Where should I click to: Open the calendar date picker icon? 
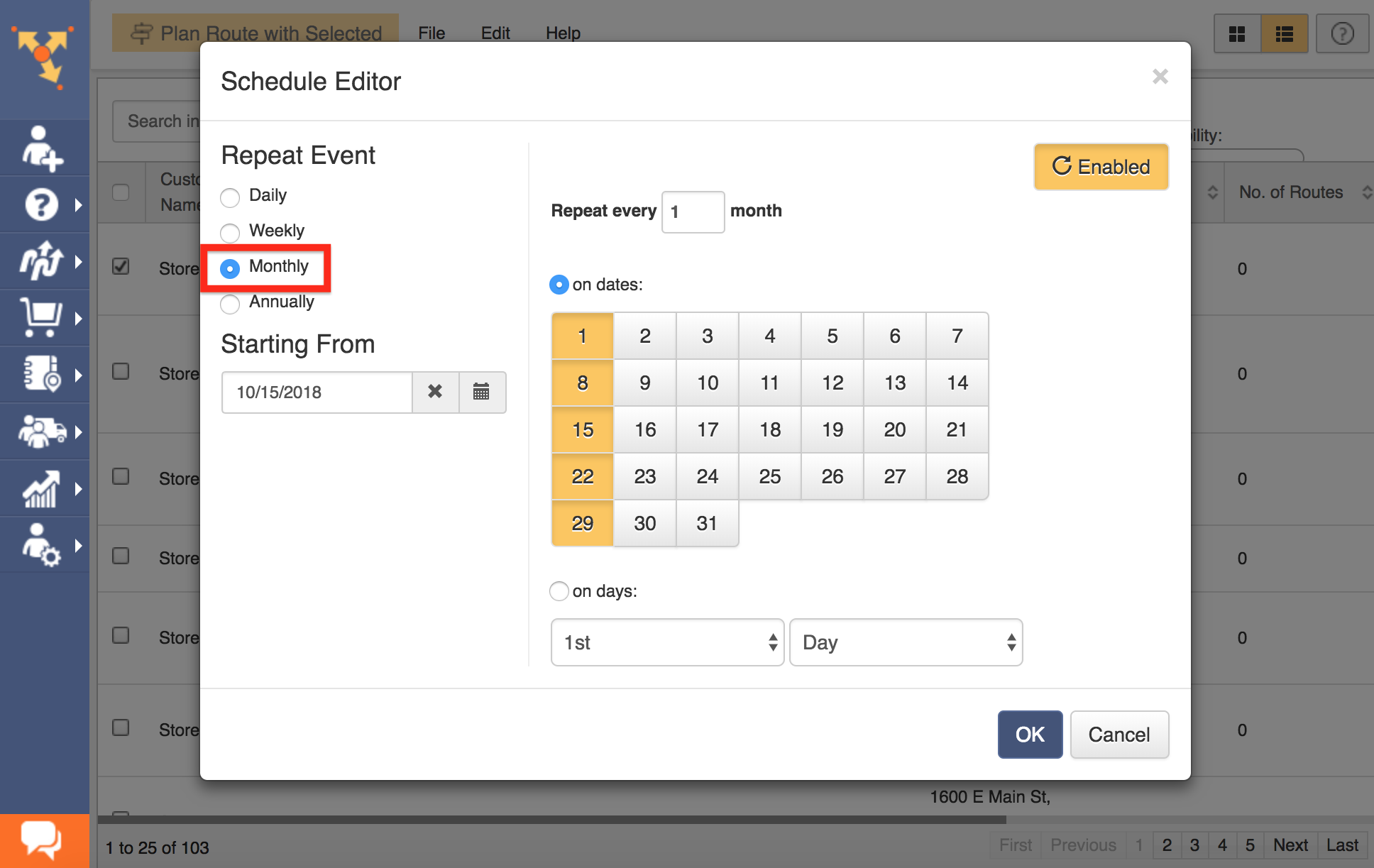coord(481,392)
